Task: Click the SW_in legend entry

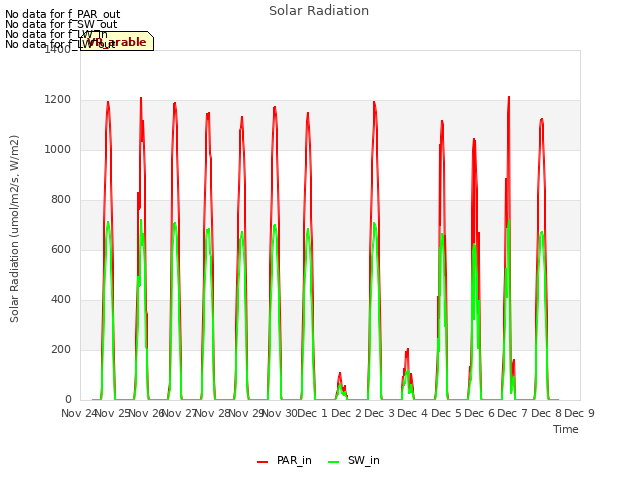Action: tap(353, 460)
